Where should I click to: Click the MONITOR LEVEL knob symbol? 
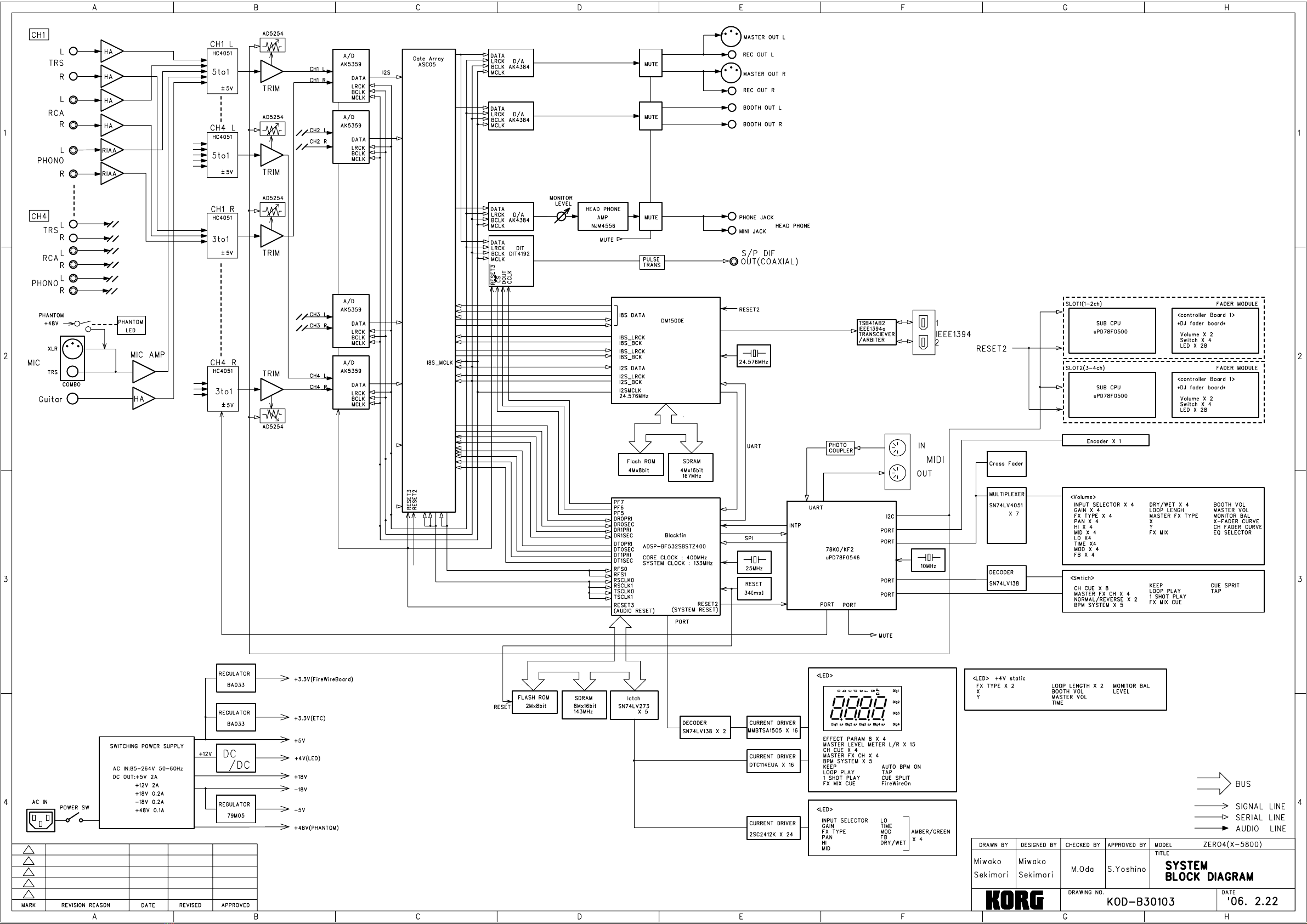(561, 217)
